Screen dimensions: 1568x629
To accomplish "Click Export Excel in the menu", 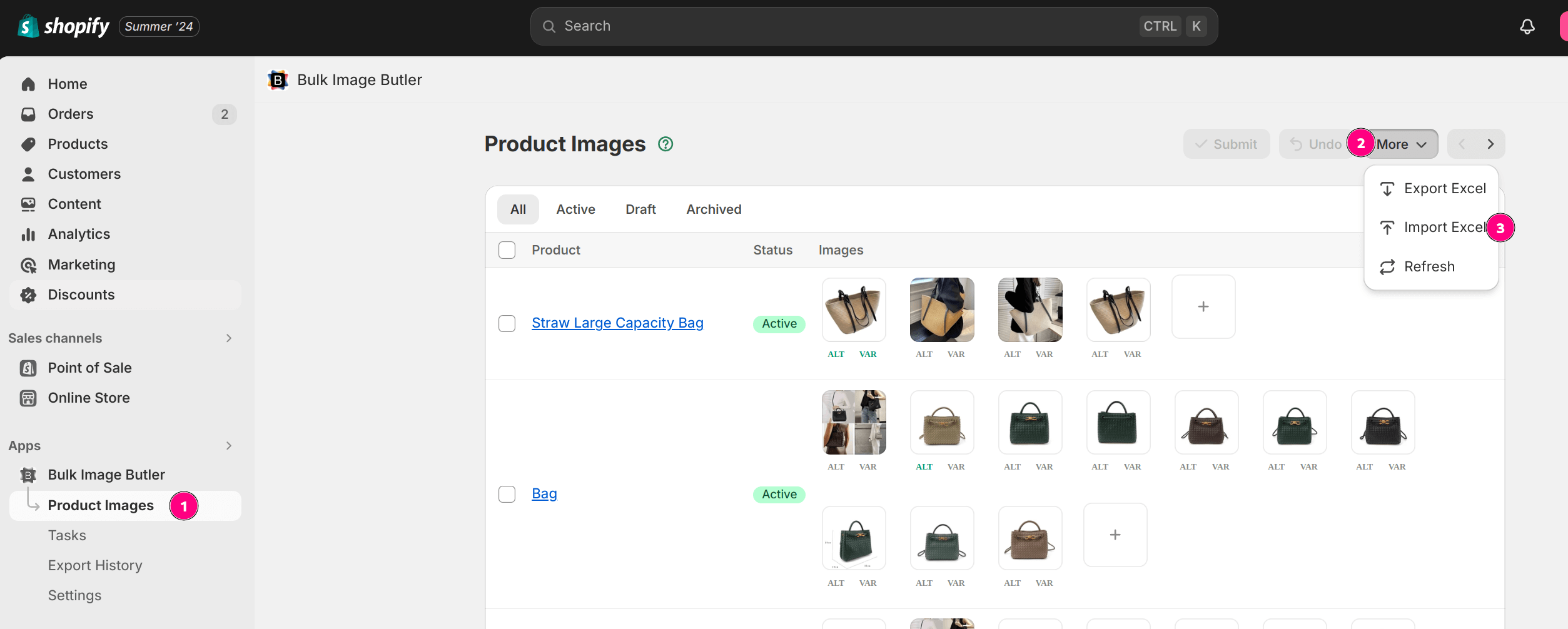I will click(x=1444, y=189).
